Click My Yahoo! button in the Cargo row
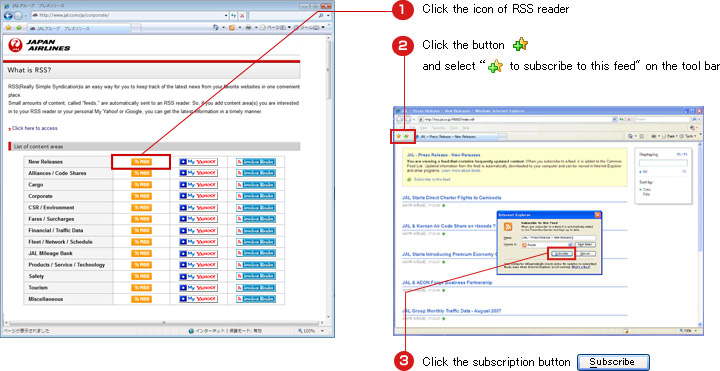This screenshot has height=371, width=720. coord(198,185)
